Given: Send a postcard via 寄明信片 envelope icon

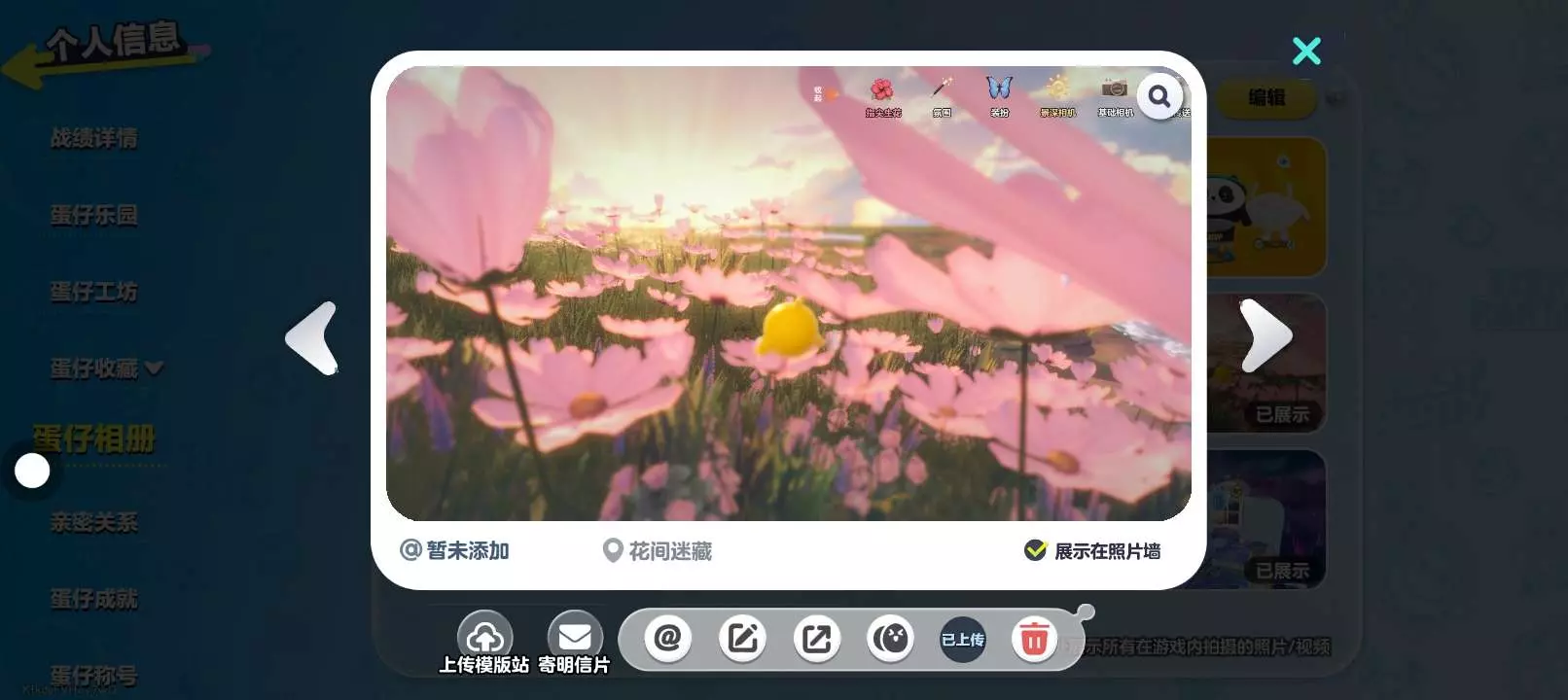Looking at the screenshot, I should [575, 637].
